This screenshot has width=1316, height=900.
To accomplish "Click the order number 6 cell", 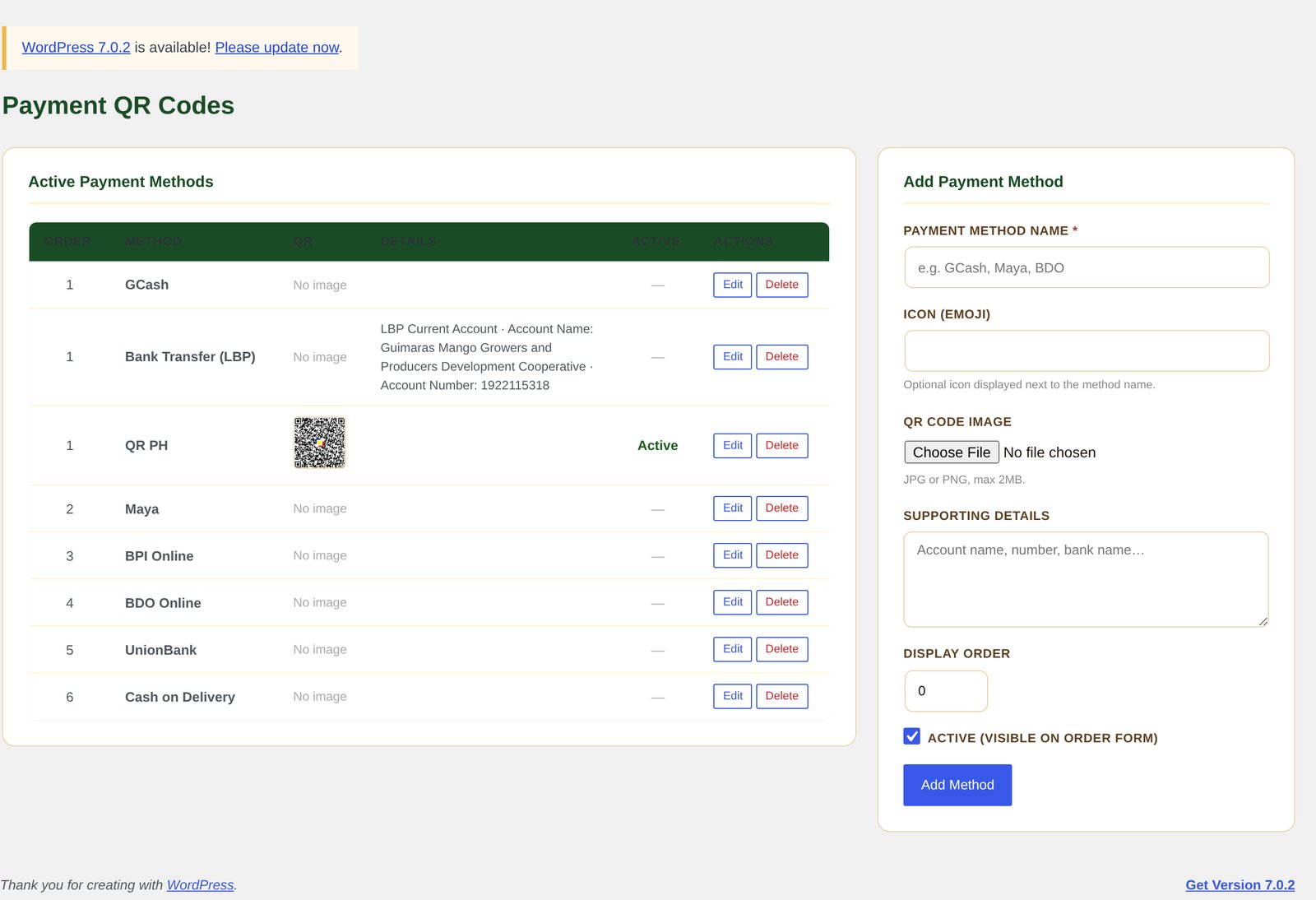I will 70,697.
